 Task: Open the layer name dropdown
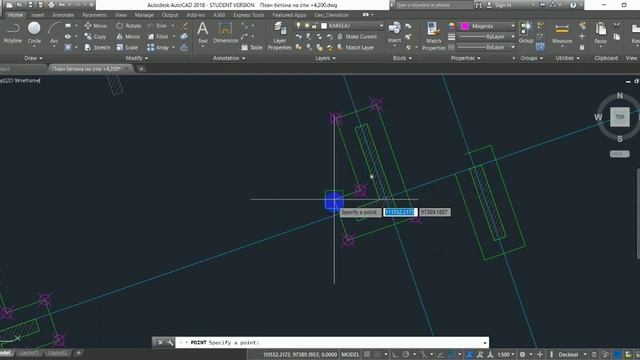339,26
